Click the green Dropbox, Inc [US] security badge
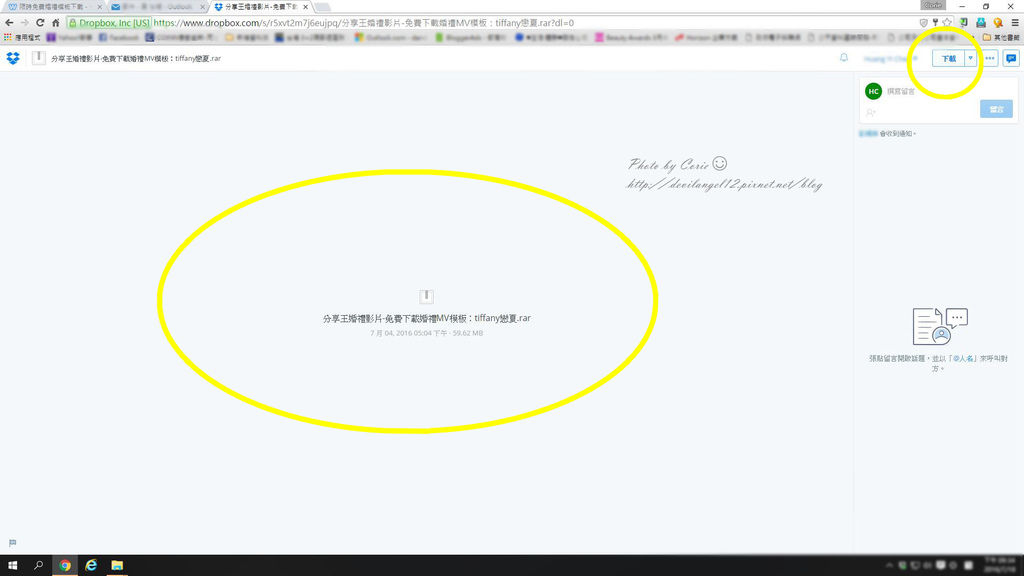 pyautogui.click(x=109, y=23)
